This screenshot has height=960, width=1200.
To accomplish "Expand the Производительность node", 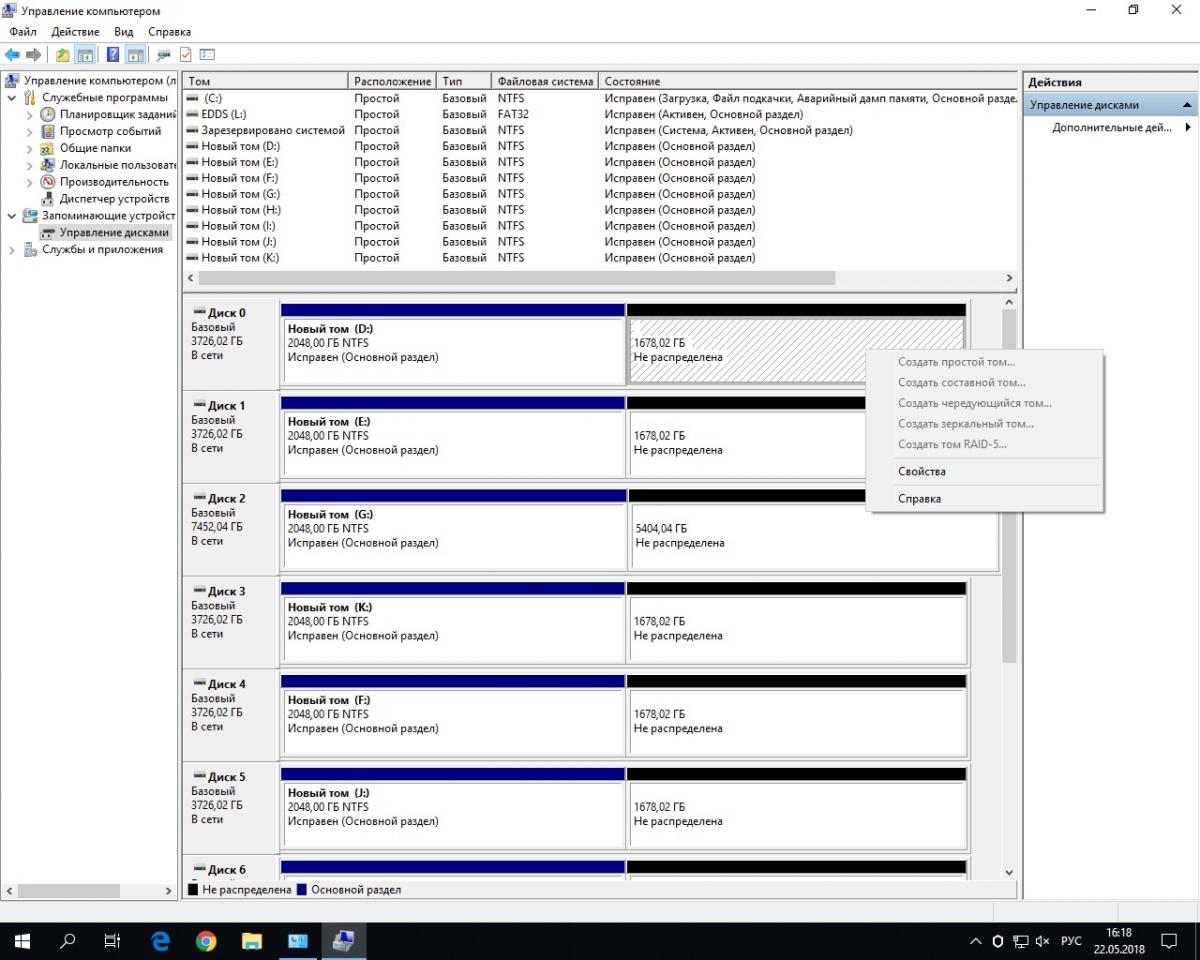I will 30,182.
